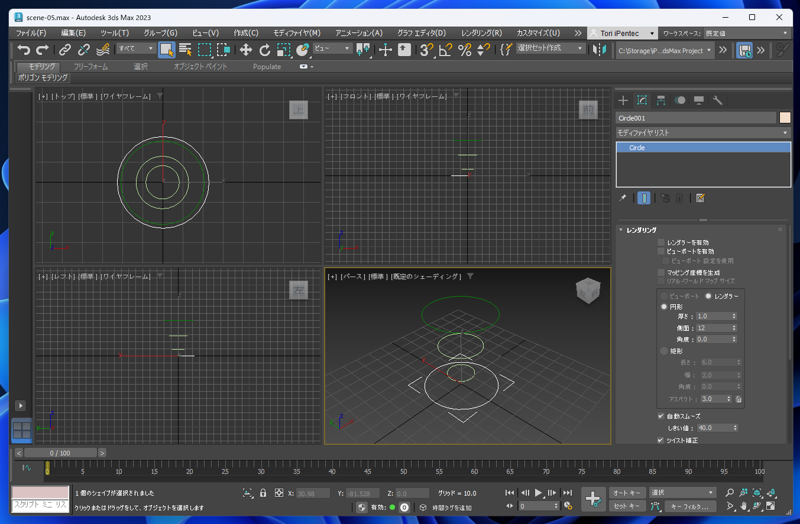Select the Link tool in toolbar
This screenshot has width=800, height=524.
pos(64,49)
